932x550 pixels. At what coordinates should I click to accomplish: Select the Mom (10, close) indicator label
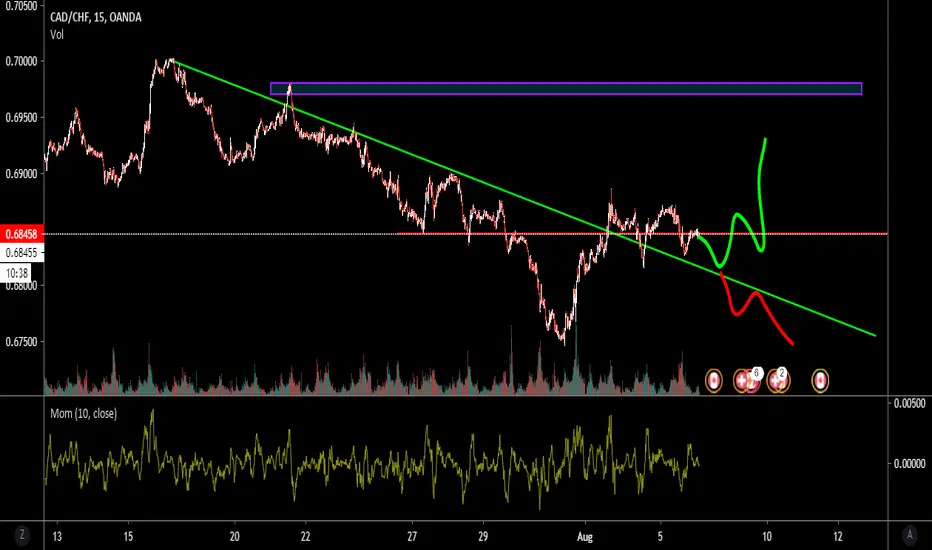tap(83, 413)
